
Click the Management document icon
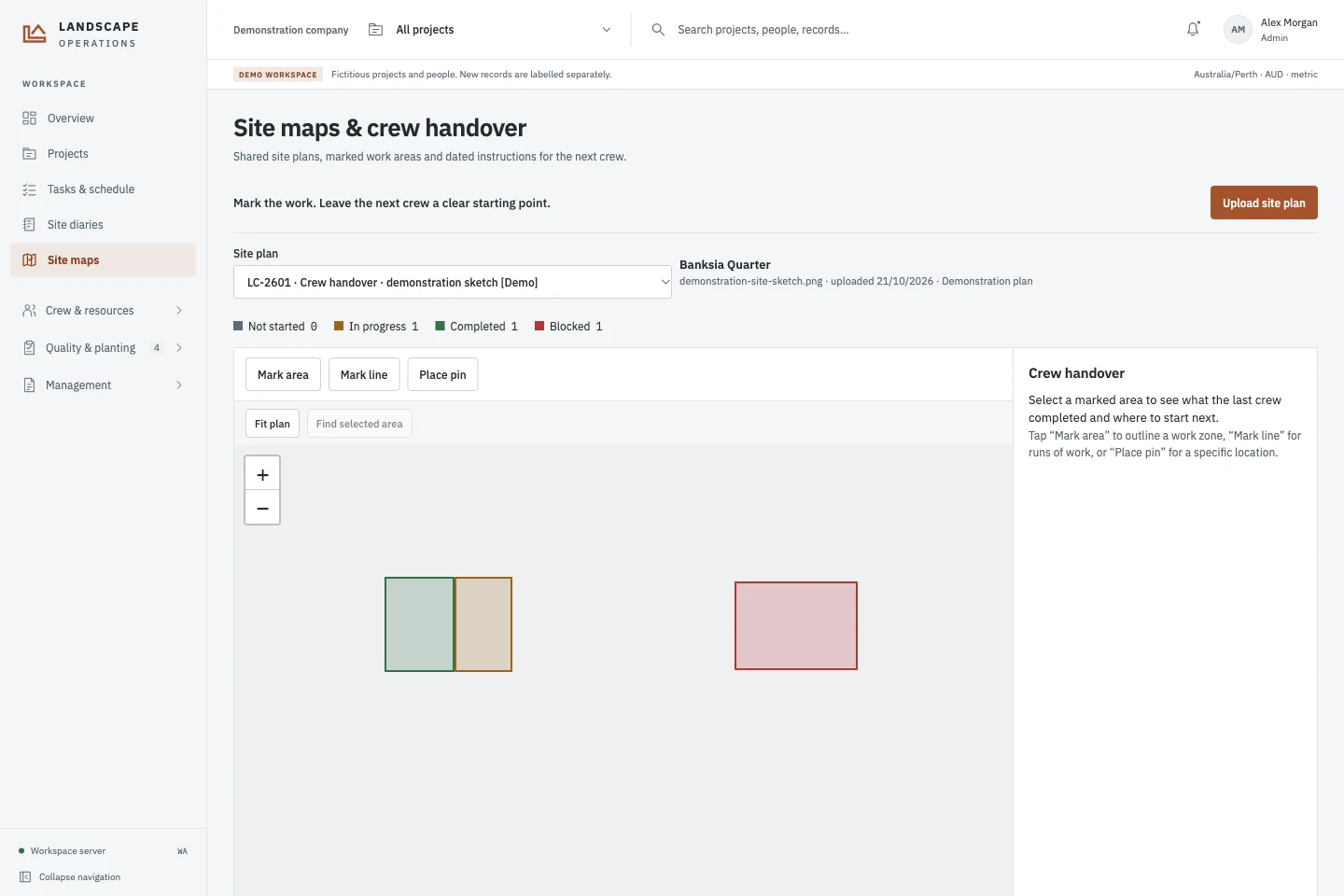tap(30, 385)
